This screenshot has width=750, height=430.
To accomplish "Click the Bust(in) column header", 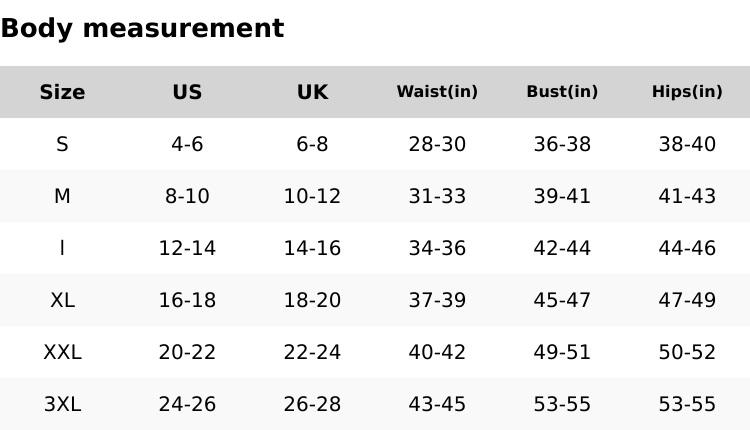I will (x=562, y=92).
